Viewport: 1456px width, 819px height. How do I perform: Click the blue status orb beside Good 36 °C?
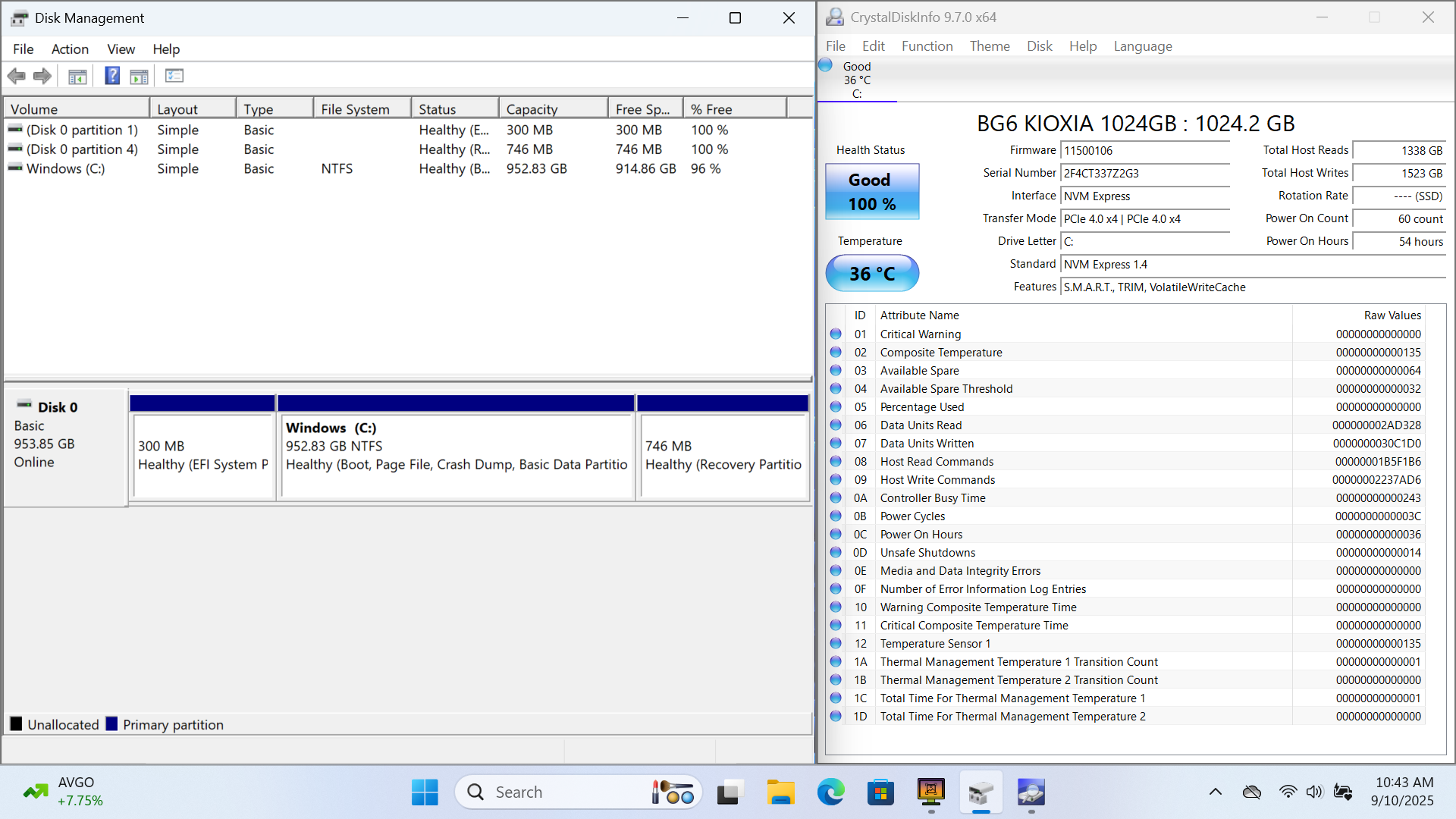[826, 65]
